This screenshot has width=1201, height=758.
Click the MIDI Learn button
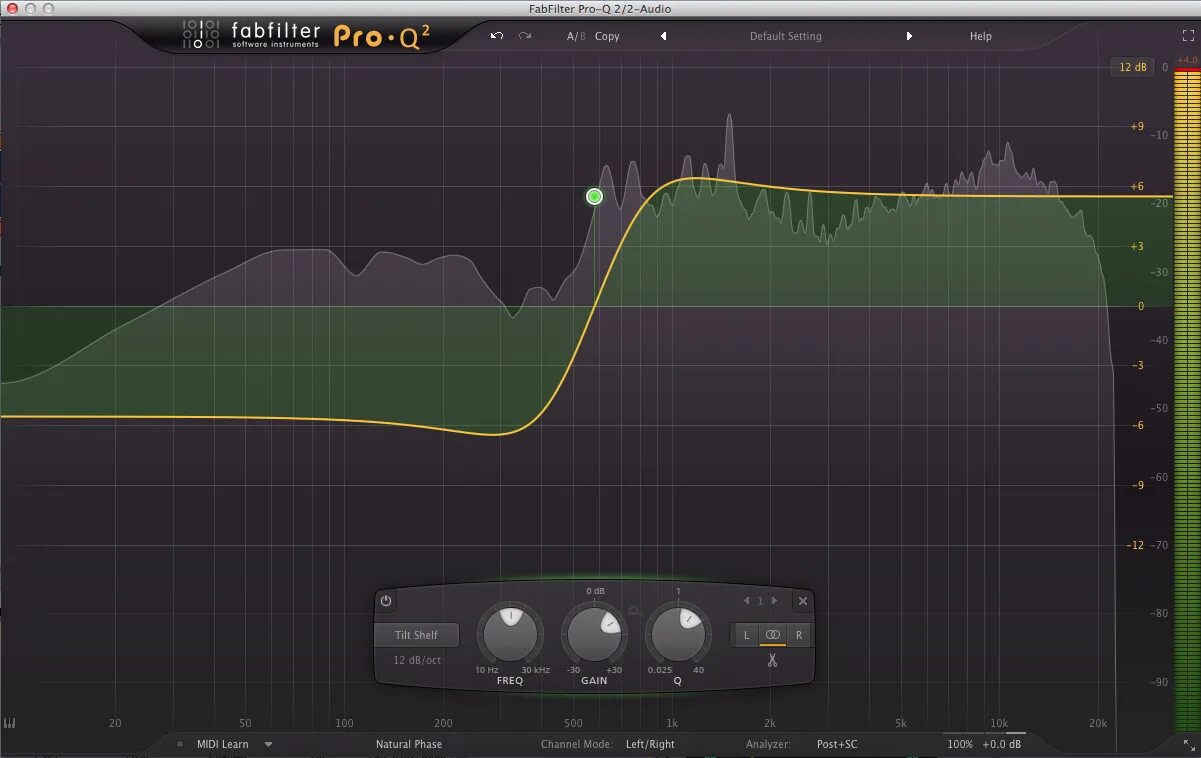pos(222,744)
